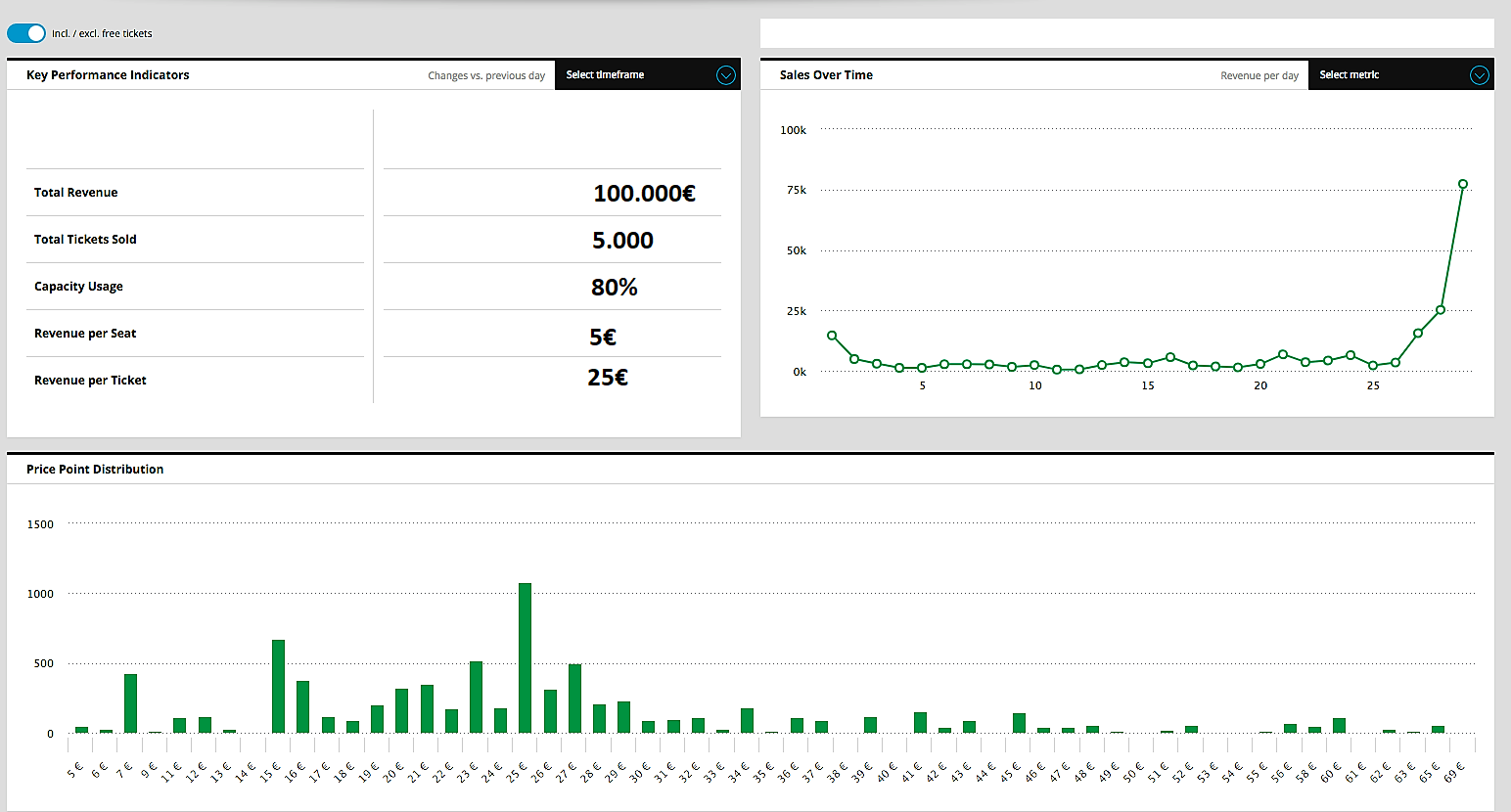Select the 5.000 tickets sold value
The width and height of the screenshot is (1511, 812).
click(622, 241)
